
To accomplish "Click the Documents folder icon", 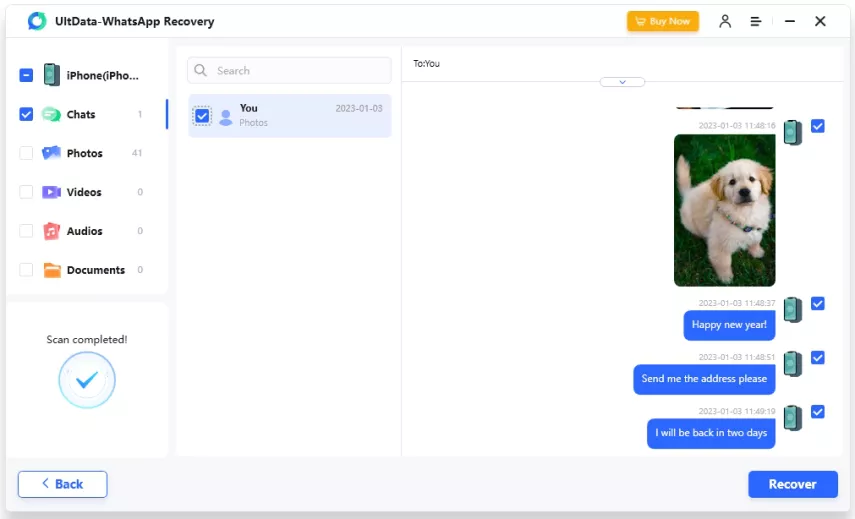I will click(x=52, y=270).
